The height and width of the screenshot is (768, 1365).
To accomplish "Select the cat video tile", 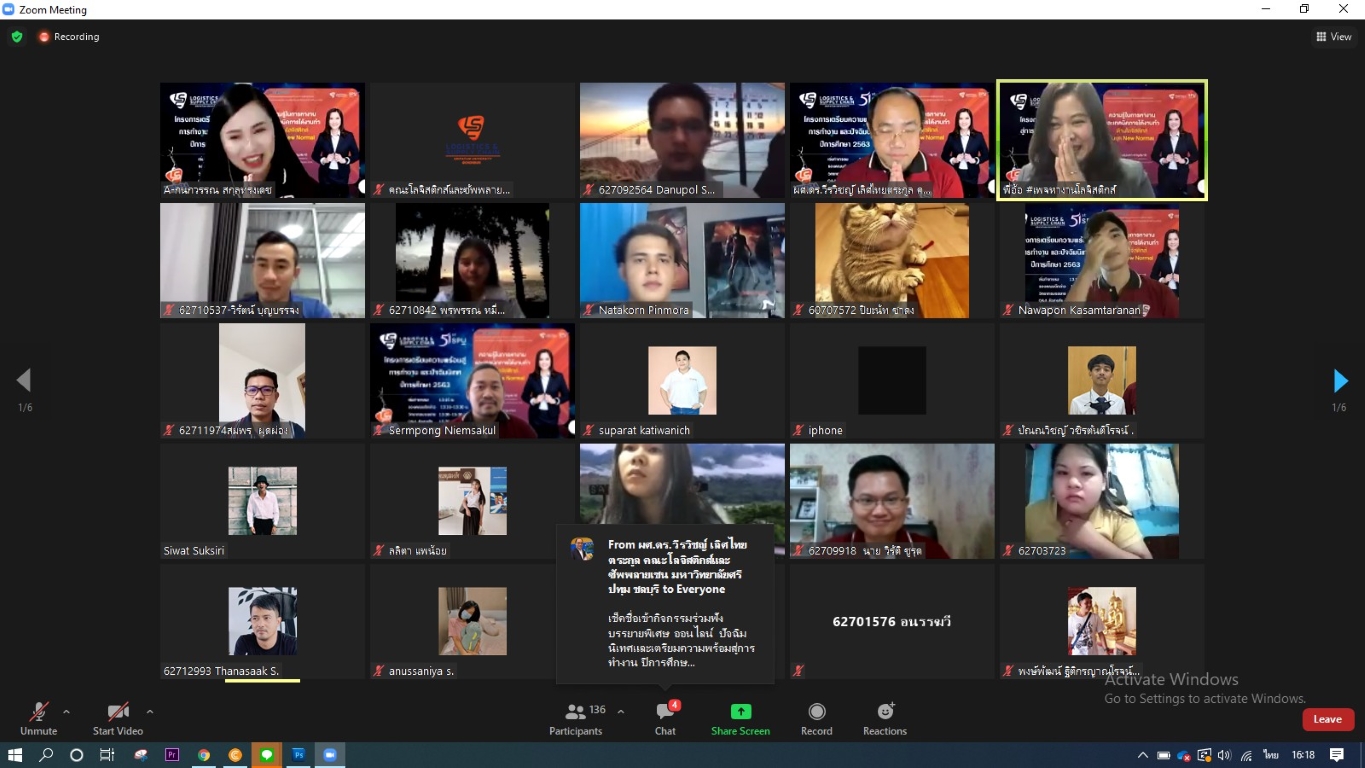I will (x=891, y=261).
